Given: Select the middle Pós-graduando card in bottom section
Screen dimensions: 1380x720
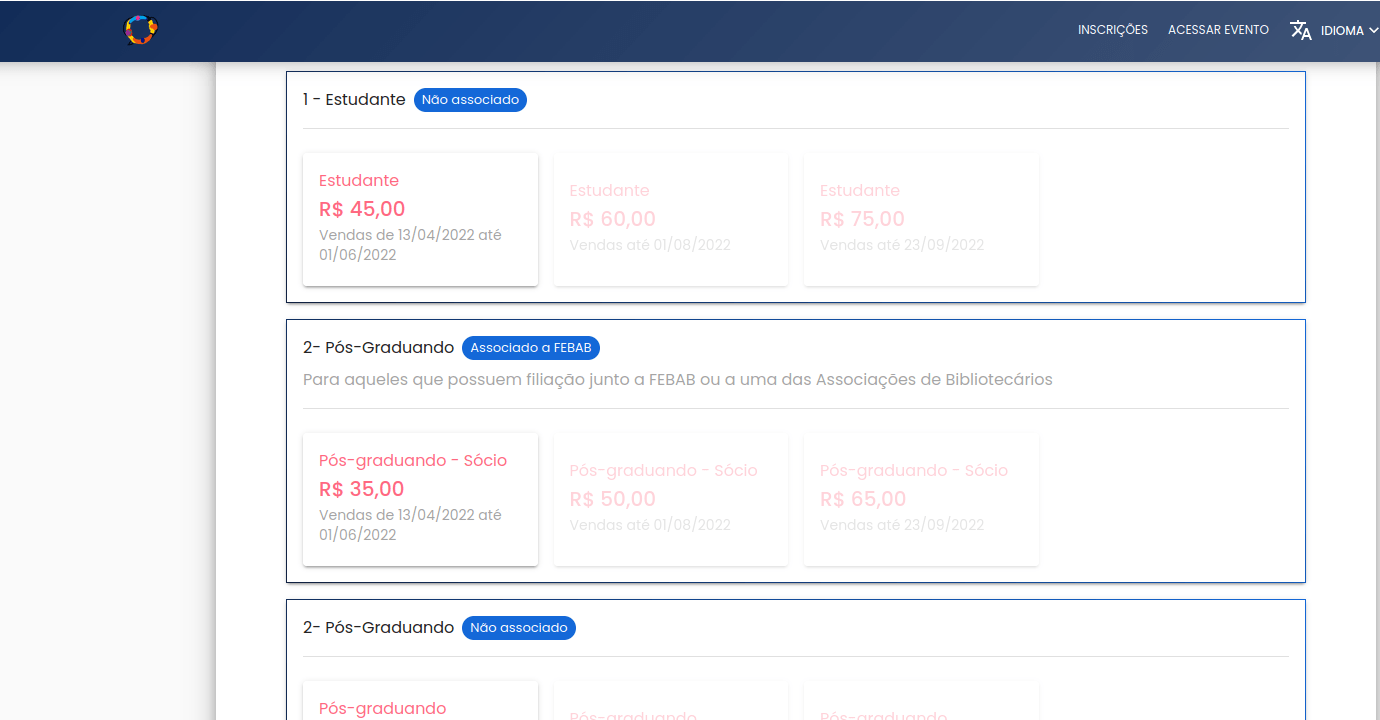Looking at the screenshot, I should (670, 708).
